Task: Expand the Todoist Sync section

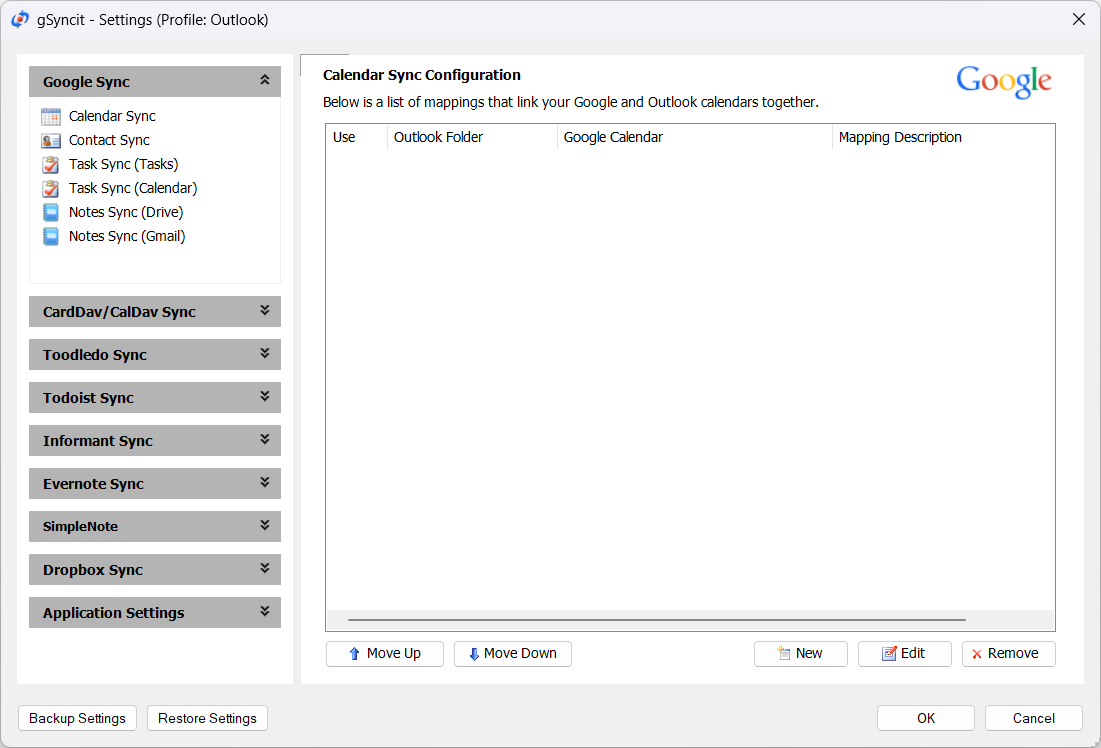Action: tap(154, 398)
